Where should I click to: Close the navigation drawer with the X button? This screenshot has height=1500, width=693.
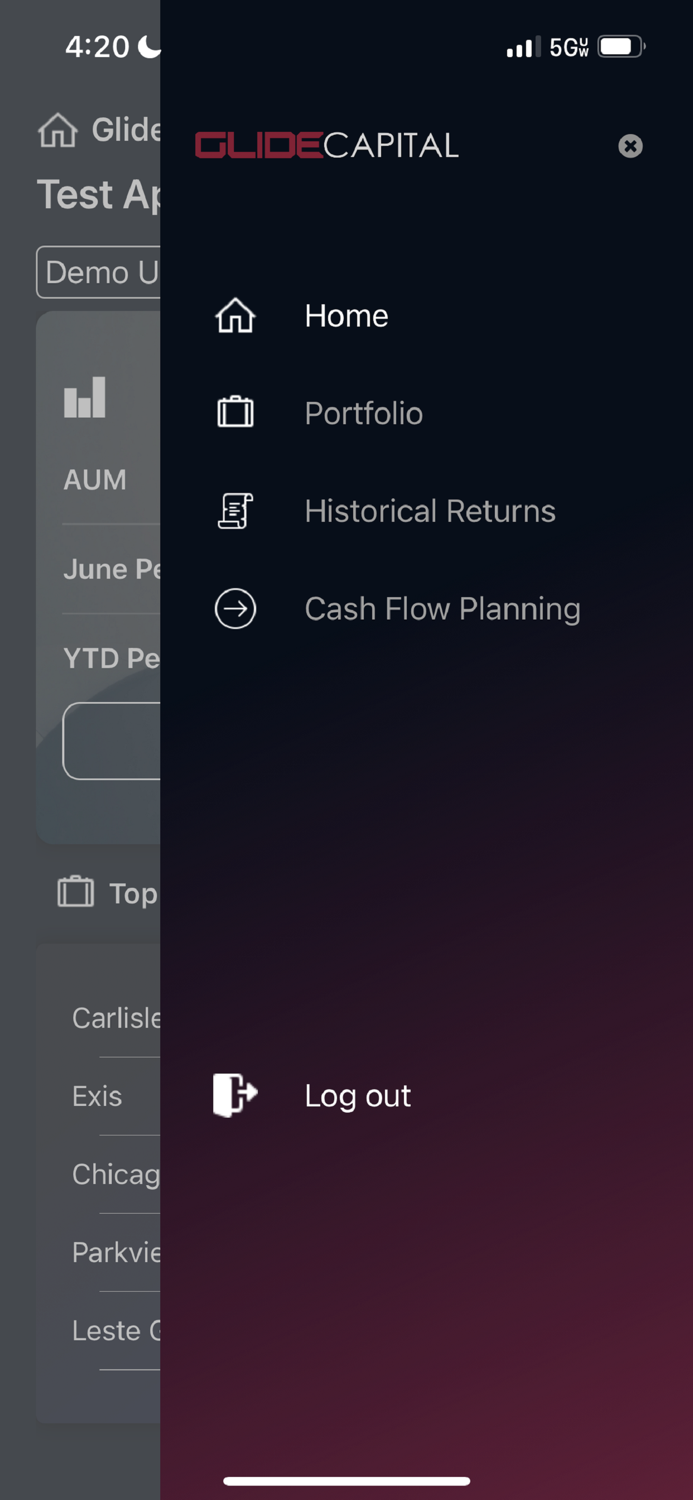click(631, 146)
